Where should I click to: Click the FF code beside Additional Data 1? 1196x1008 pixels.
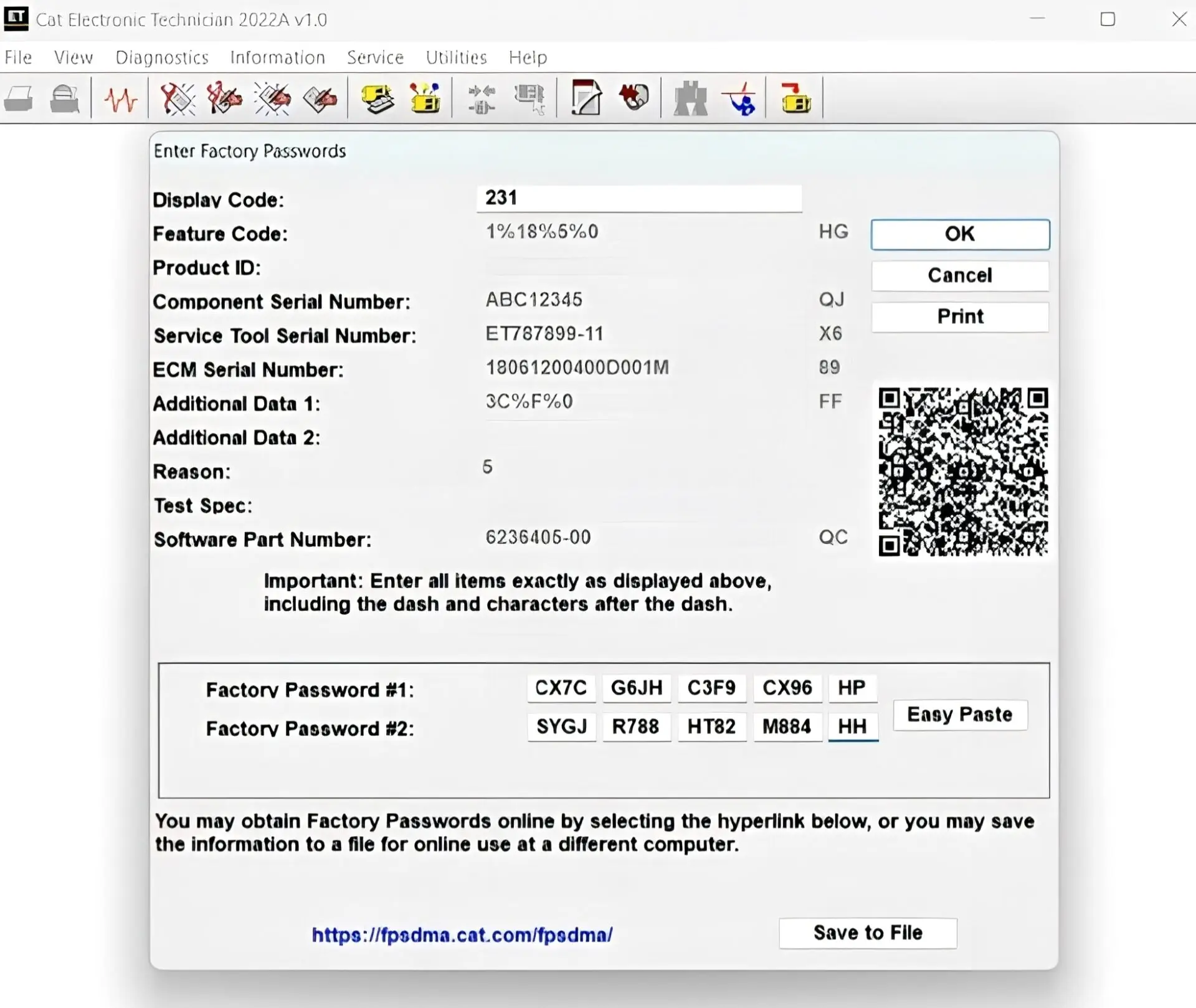(830, 402)
